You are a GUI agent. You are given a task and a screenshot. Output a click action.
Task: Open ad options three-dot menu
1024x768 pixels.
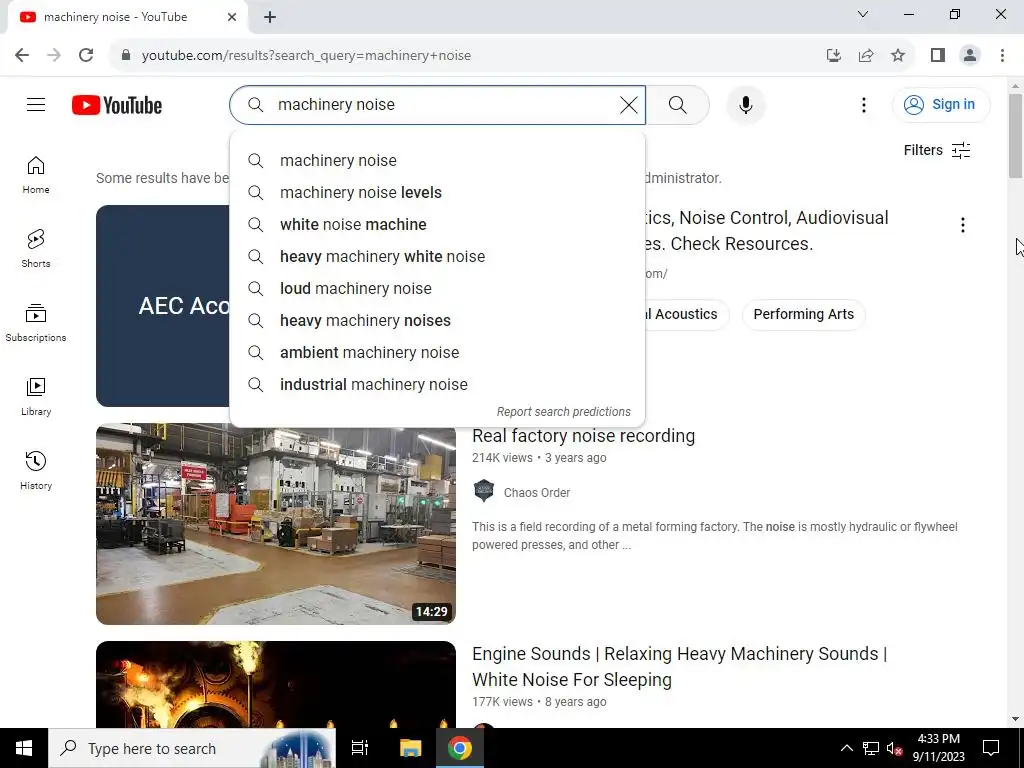click(963, 225)
